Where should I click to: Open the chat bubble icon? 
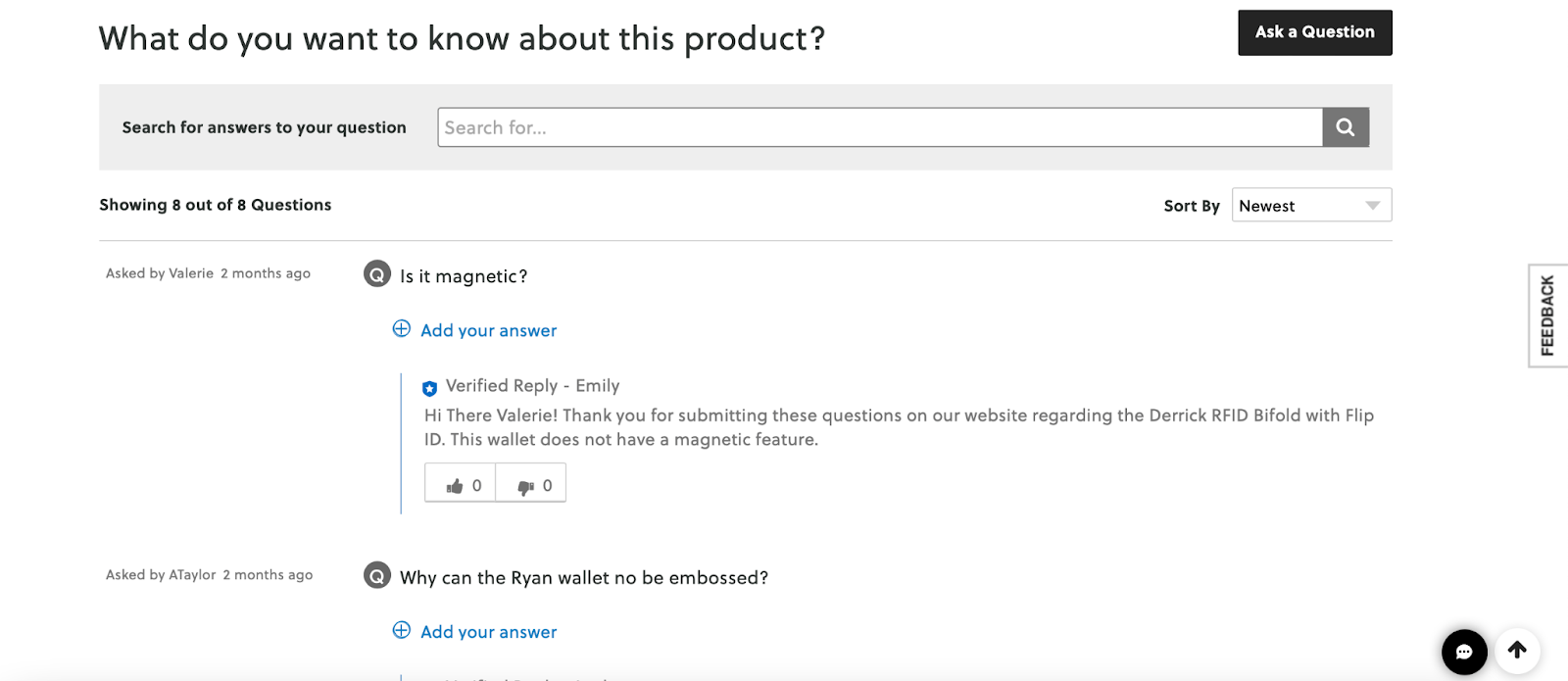tap(1464, 652)
